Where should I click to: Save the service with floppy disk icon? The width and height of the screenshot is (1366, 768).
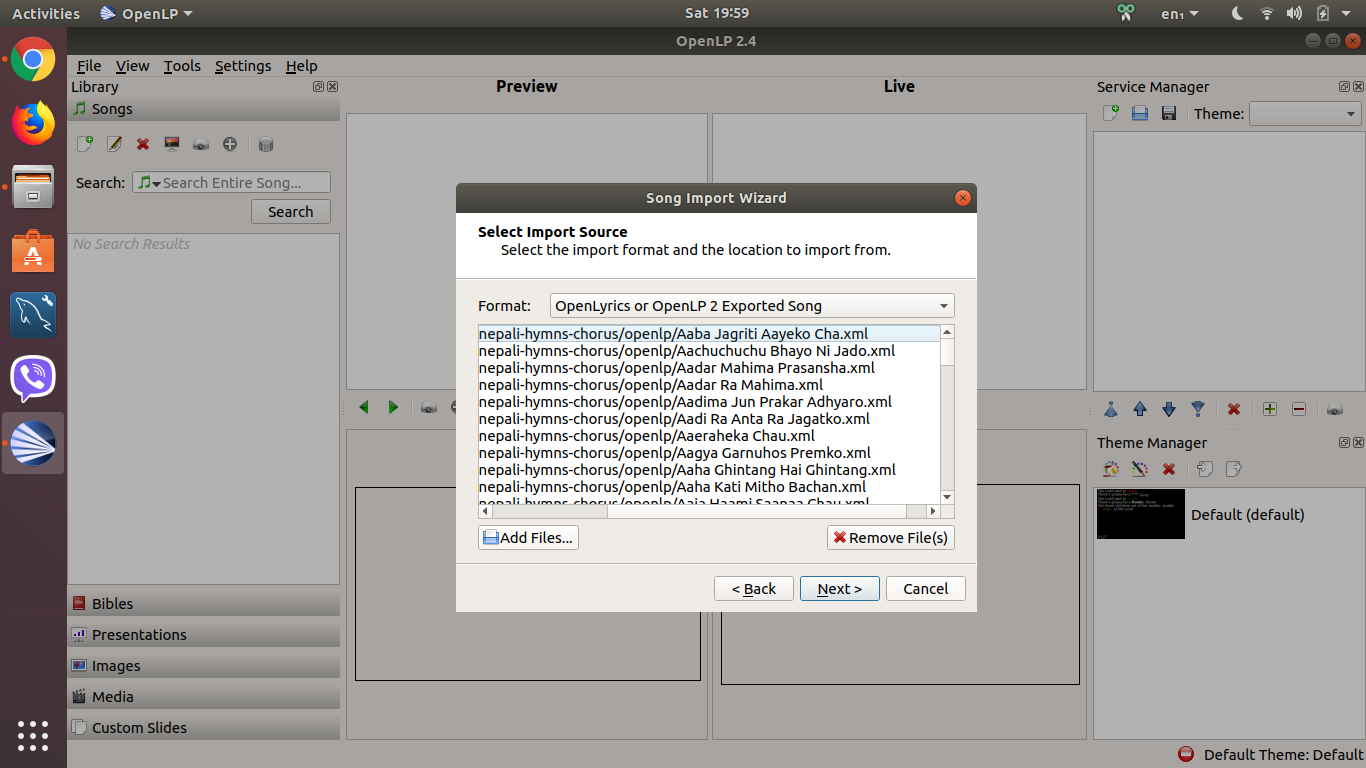tap(1168, 114)
